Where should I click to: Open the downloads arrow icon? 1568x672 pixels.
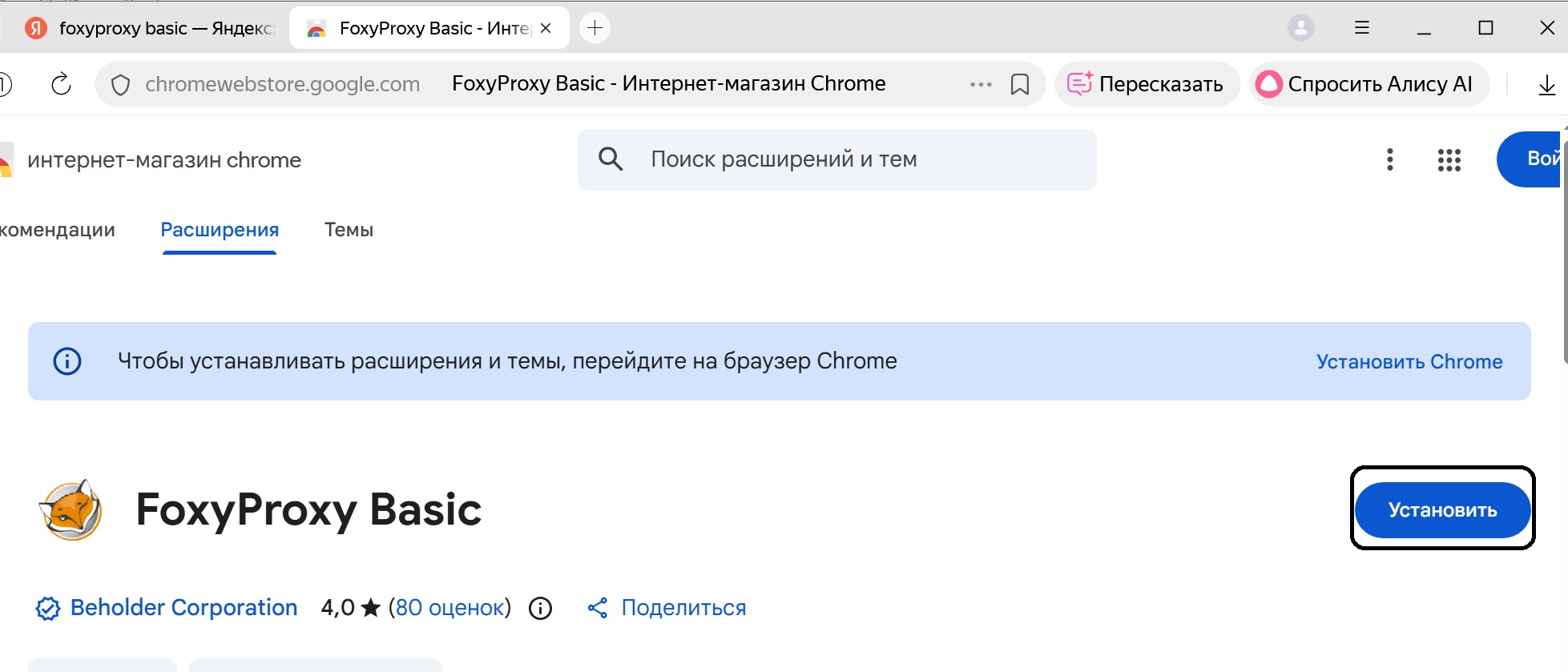(1546, 85)
